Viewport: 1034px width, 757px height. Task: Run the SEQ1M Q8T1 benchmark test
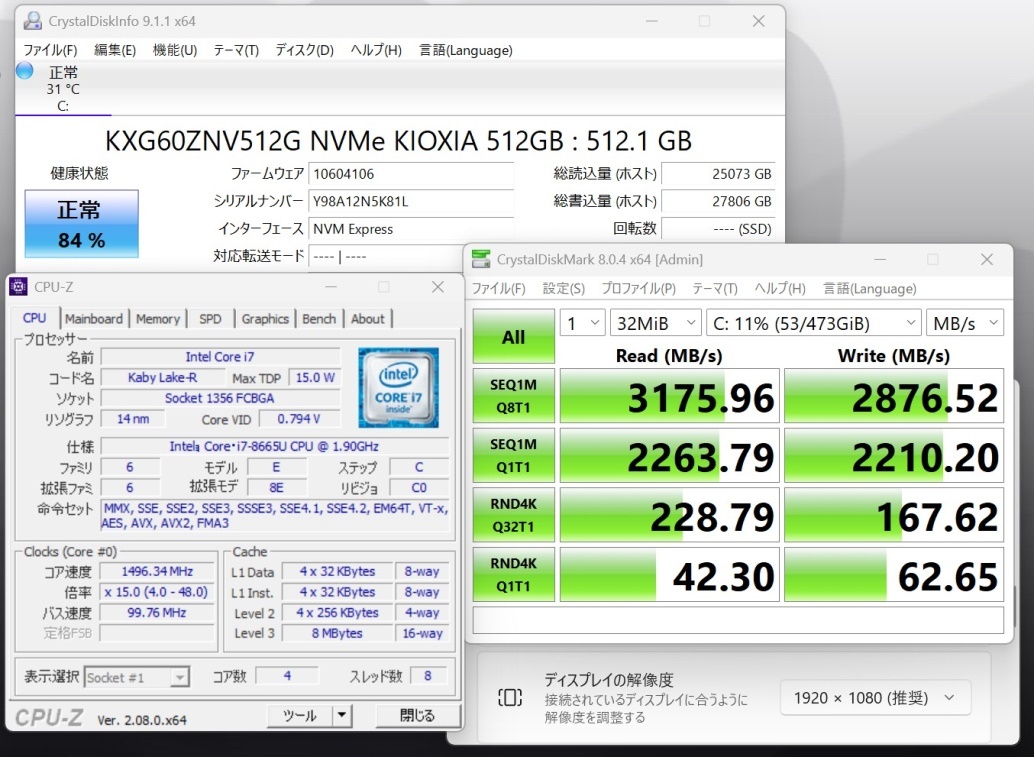pos(513,396)
